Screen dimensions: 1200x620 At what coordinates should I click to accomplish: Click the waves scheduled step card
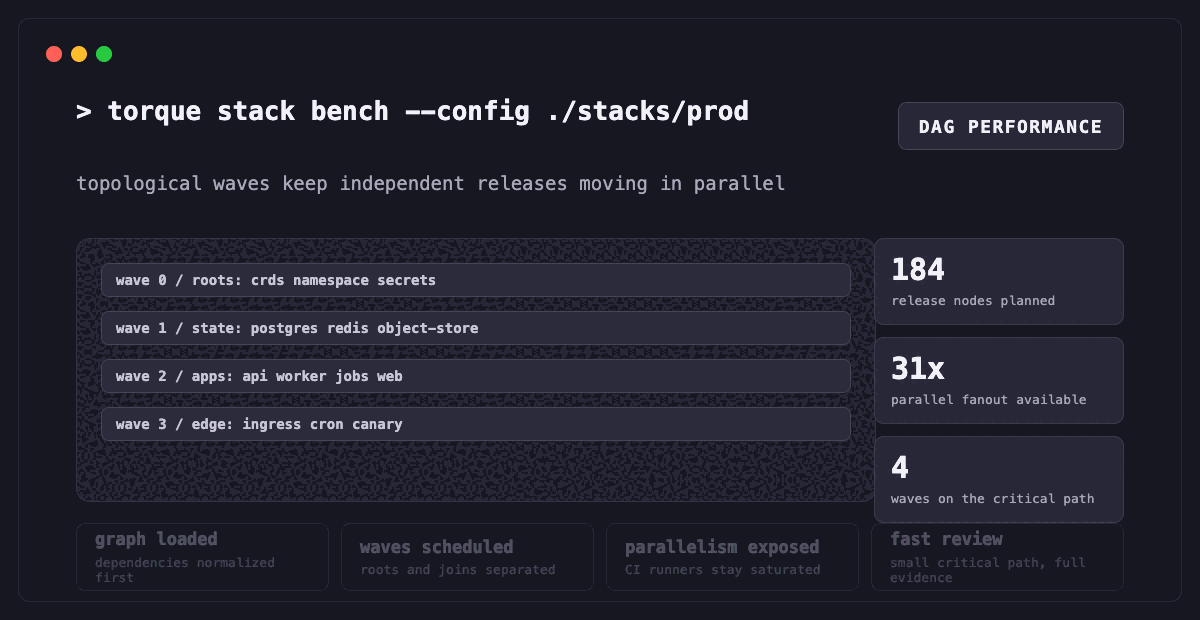pos(467,556)
